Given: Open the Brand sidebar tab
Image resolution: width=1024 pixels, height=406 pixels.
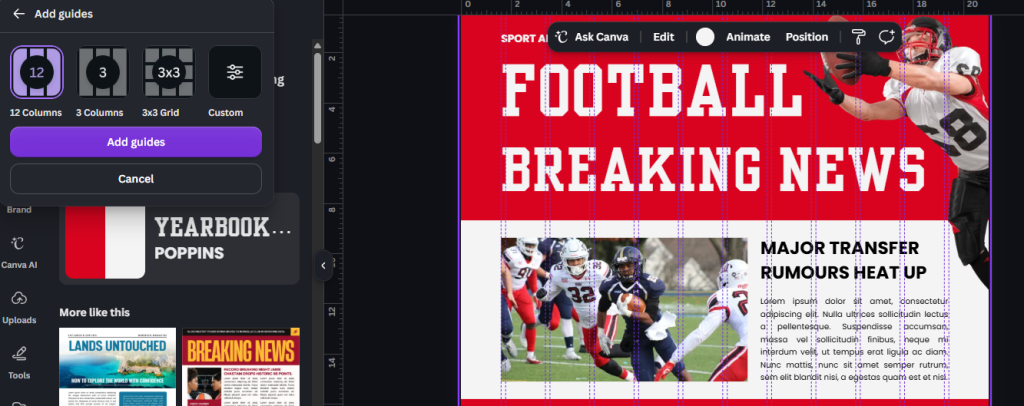Looking at the screenshot, I should tap(19, 210).
